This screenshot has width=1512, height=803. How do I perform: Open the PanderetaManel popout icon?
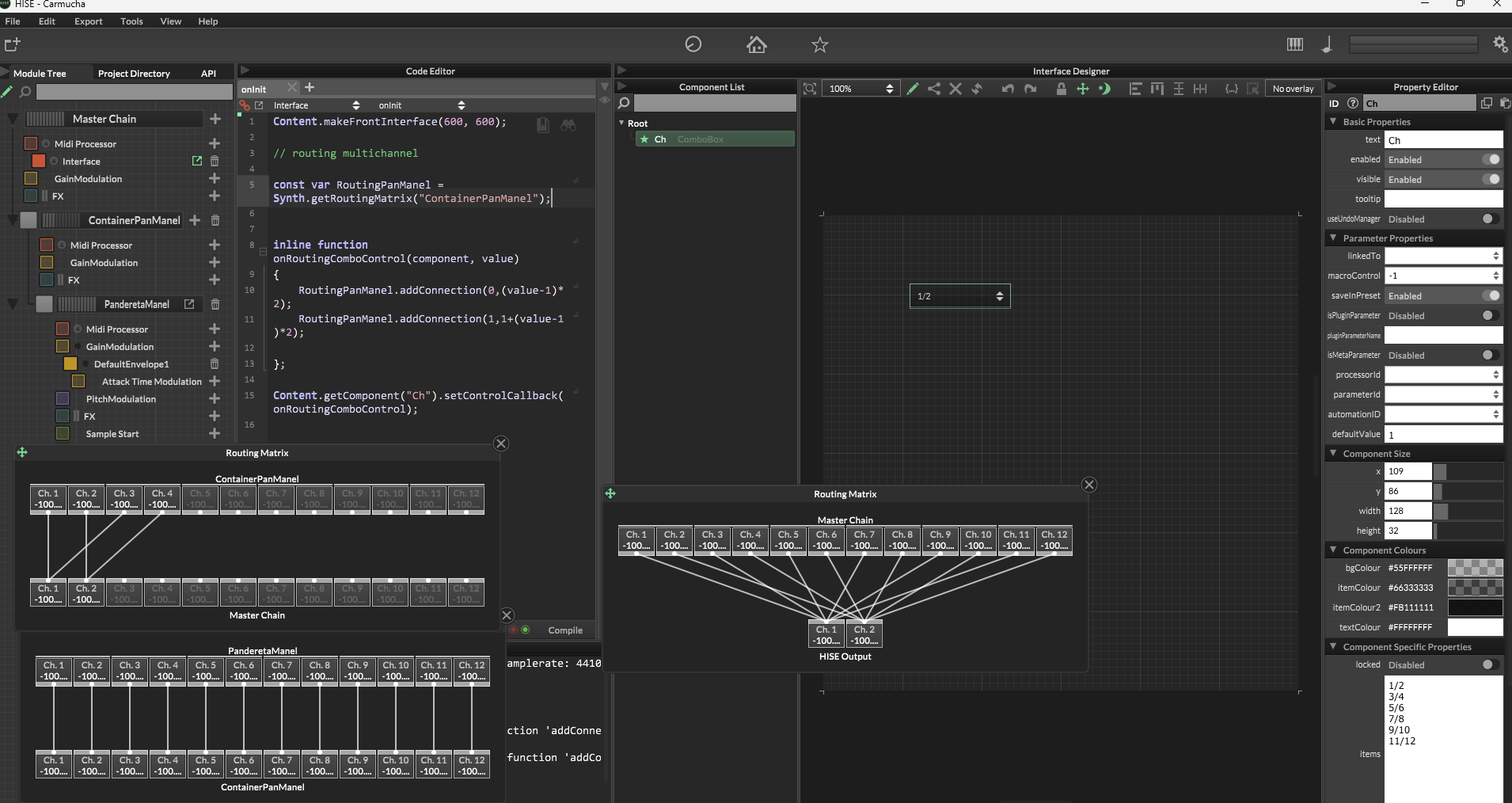click(189, 304)
